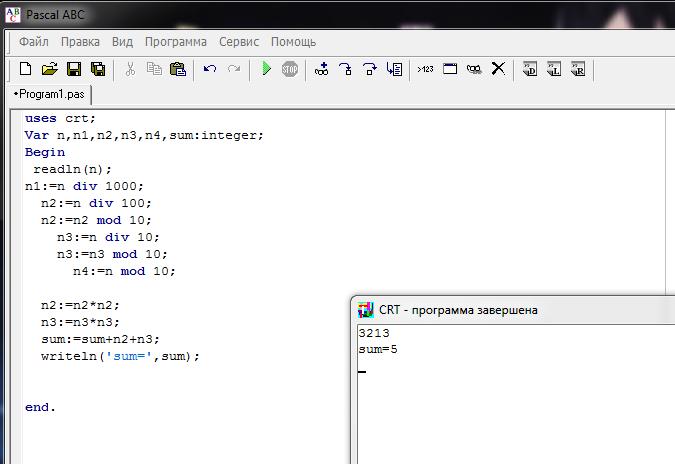
Task: Click the black X toolbar icon
Action: pyautogui.click(x=497, y=69)
